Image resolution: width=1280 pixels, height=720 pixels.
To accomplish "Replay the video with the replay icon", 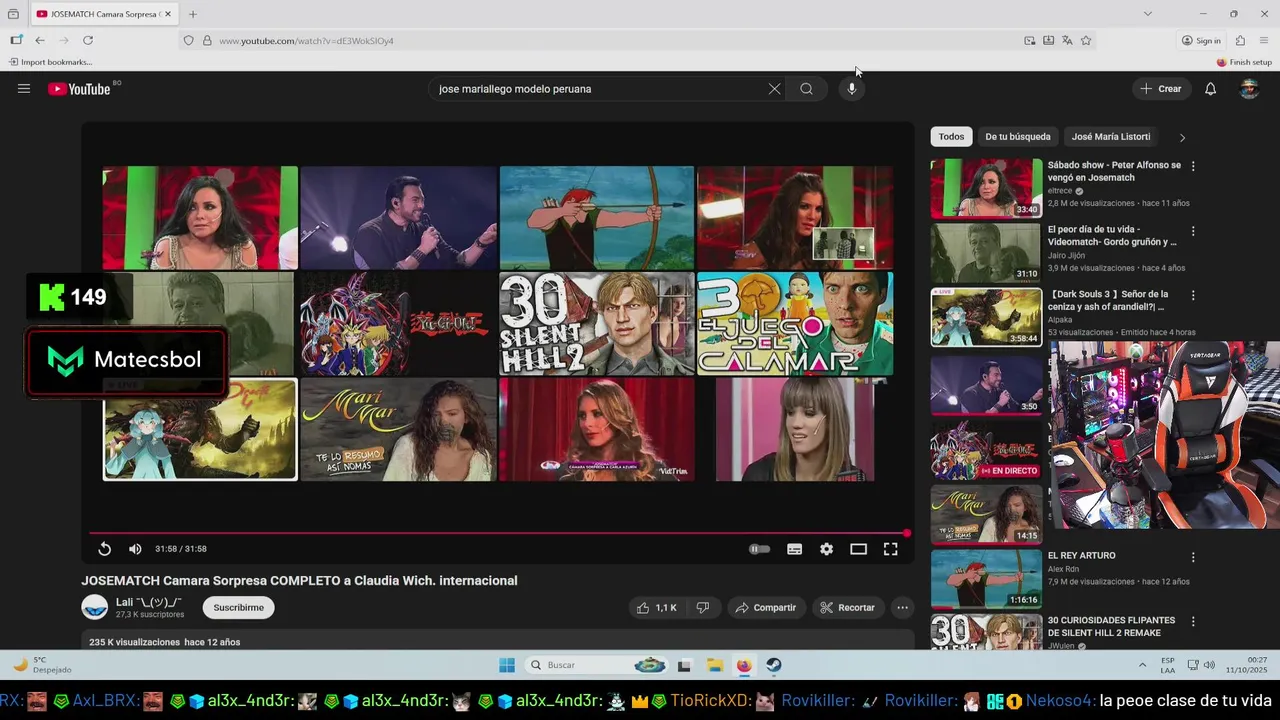I will click(x=104, y=549).
